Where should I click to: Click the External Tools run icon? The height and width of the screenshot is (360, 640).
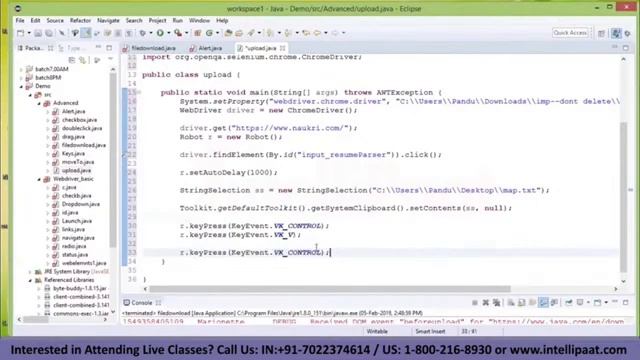pos(178,33)
